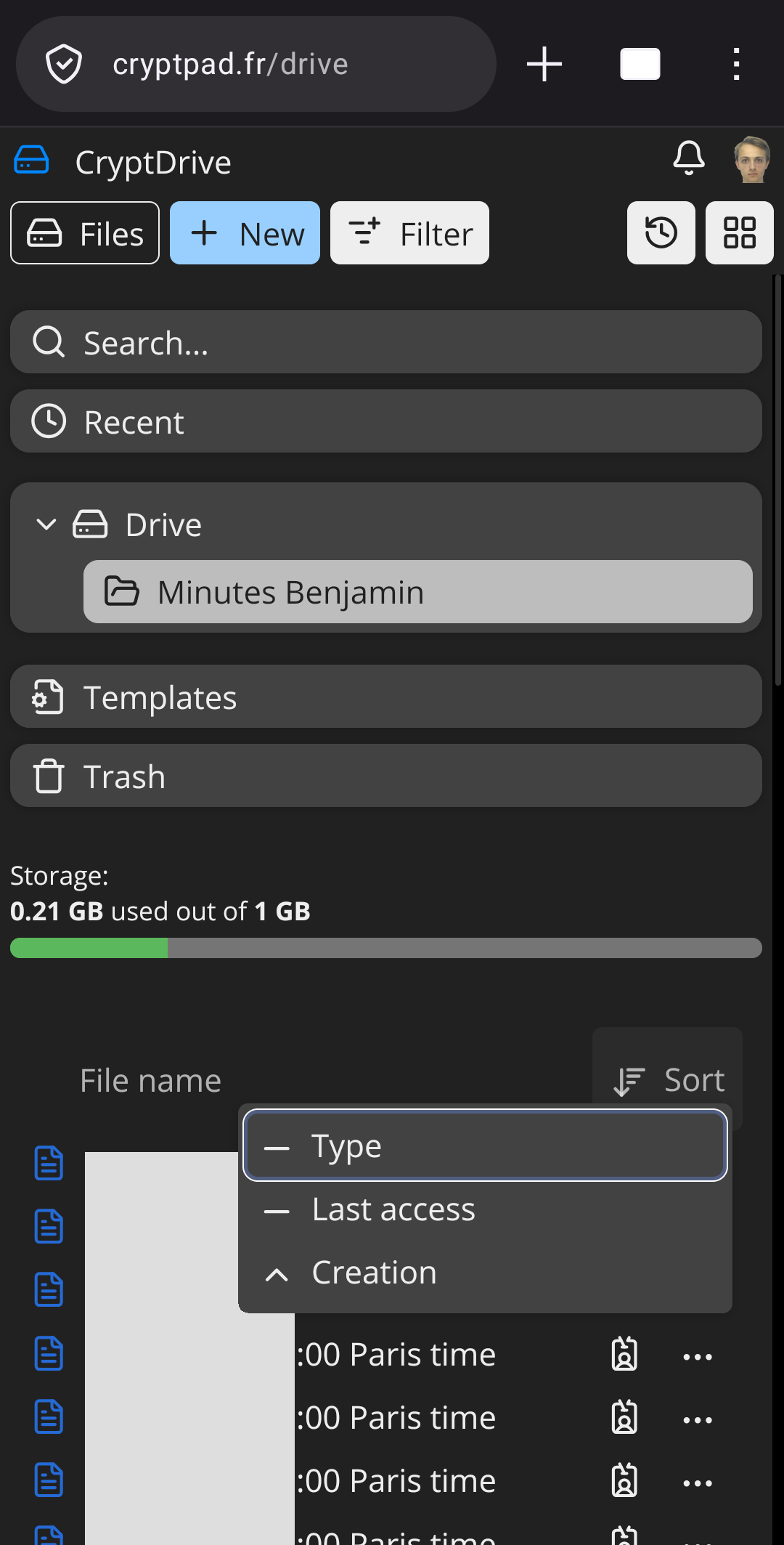Focus the Search field
This screenshot has width=784, height=1545.
[x=386, y=342]
